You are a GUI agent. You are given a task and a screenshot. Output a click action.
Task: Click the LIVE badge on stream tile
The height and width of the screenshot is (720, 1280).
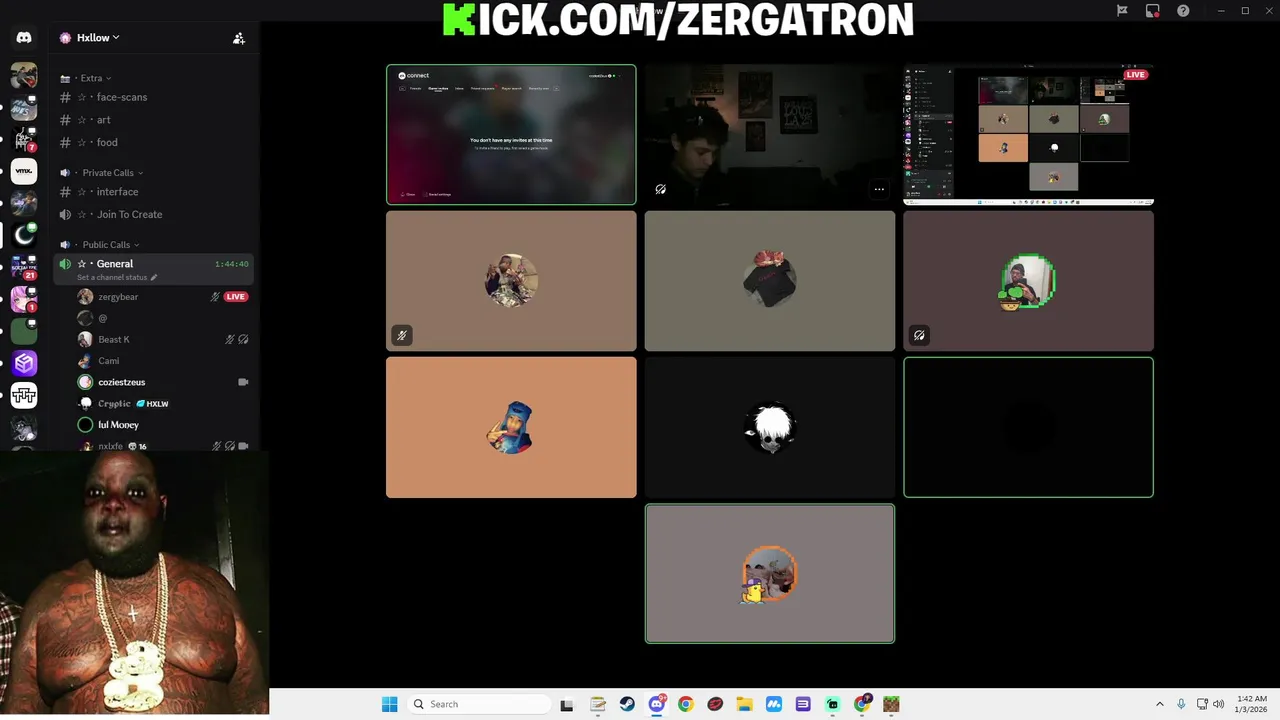tap(1135, 75)
